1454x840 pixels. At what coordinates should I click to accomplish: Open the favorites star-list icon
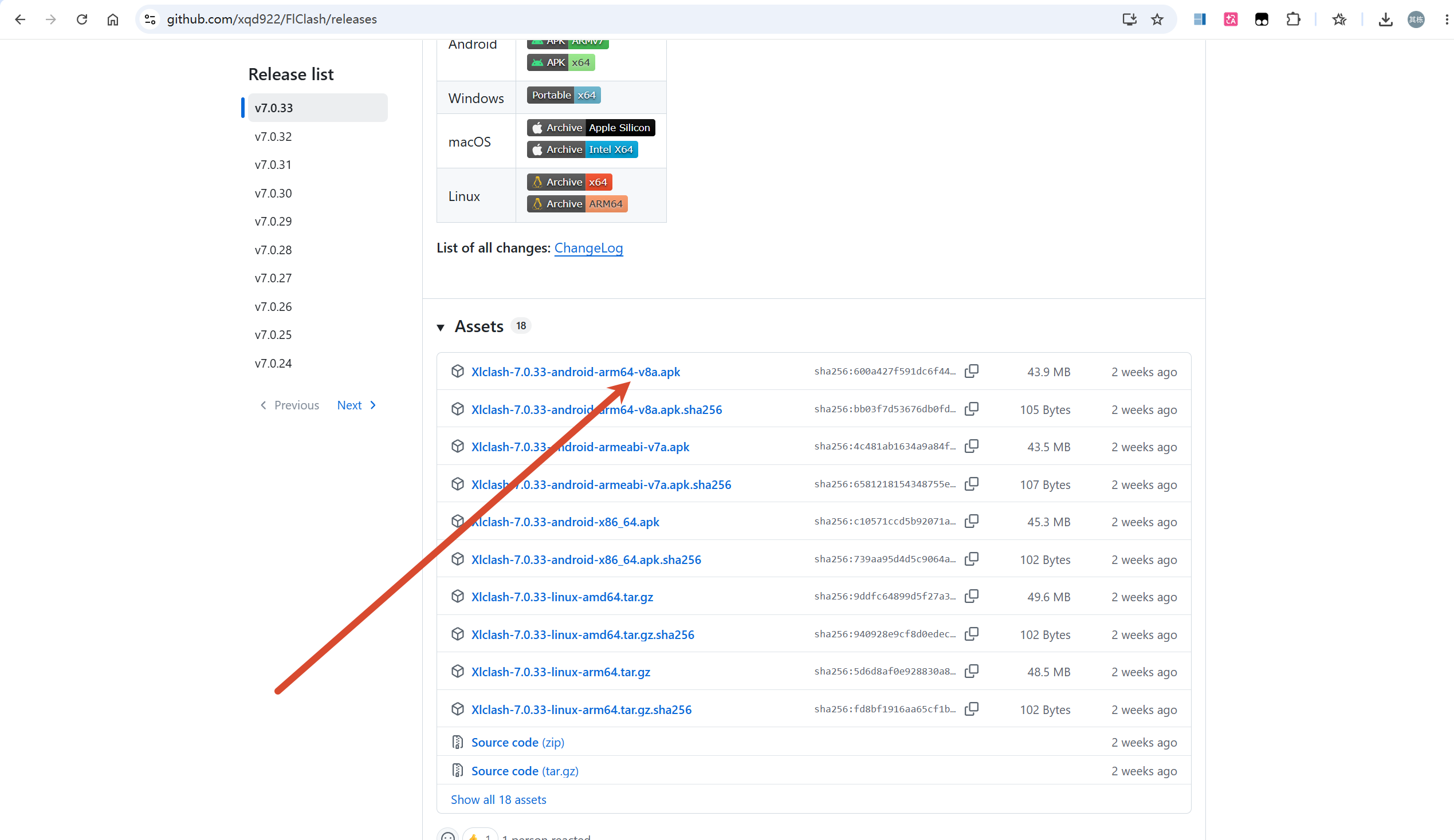click(x=1339, y=19)
